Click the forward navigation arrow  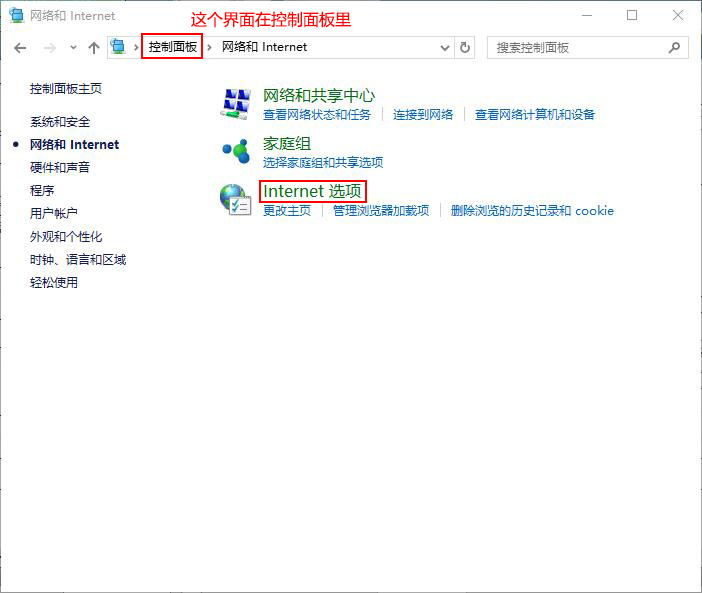point(50,47)
